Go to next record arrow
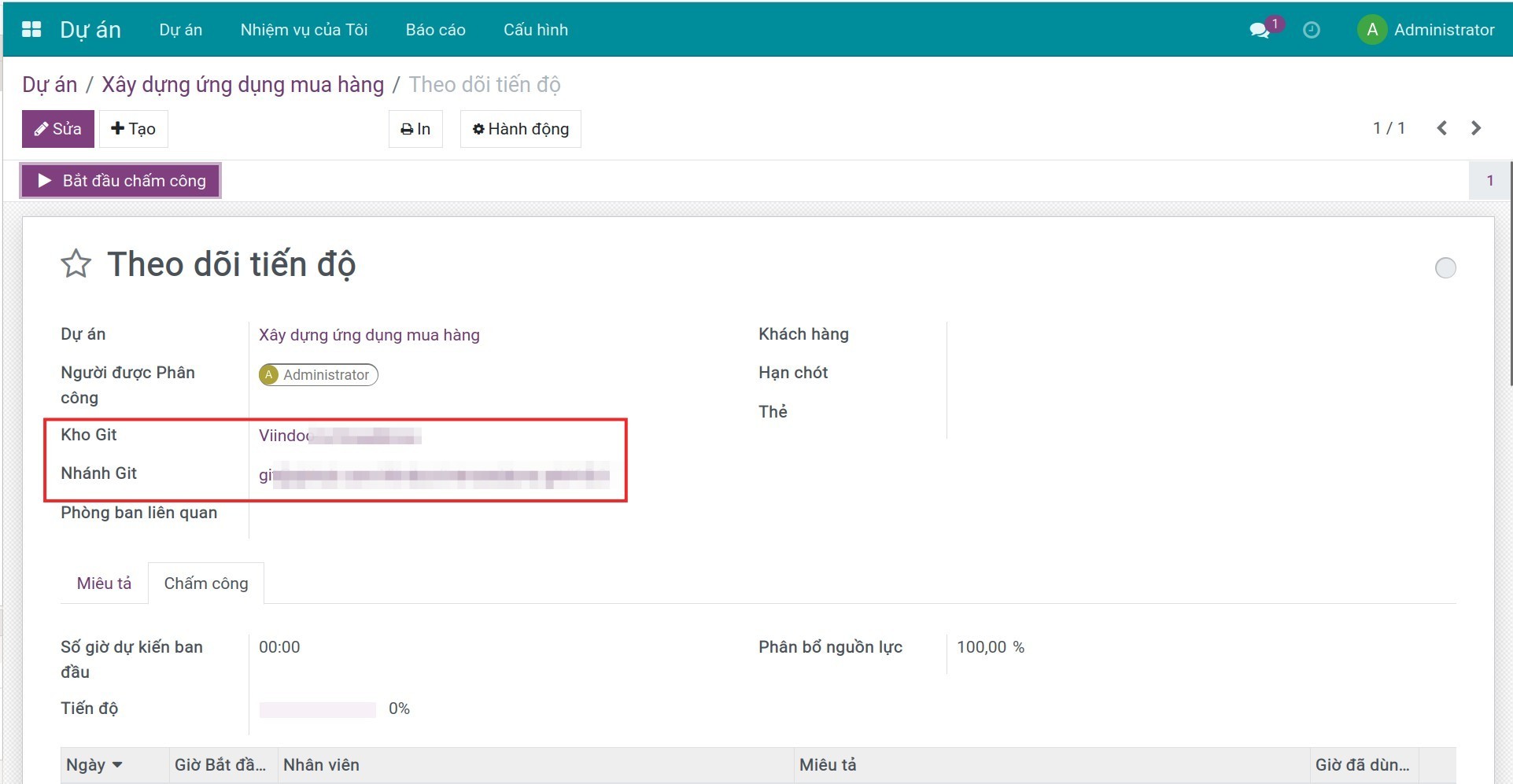The image size is (1513, 784). pos(1476,128)
